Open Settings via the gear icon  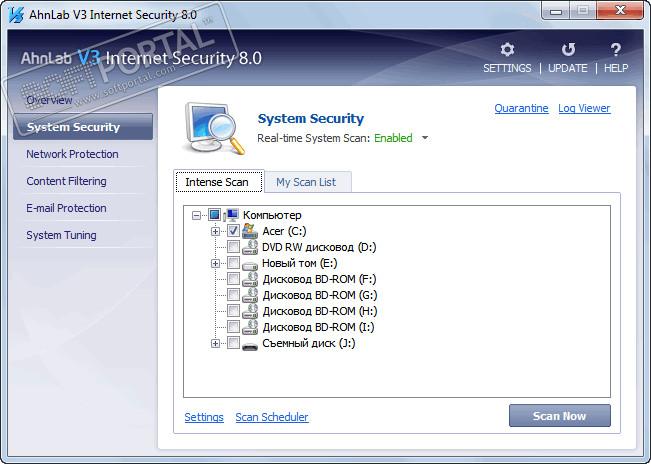507,49
